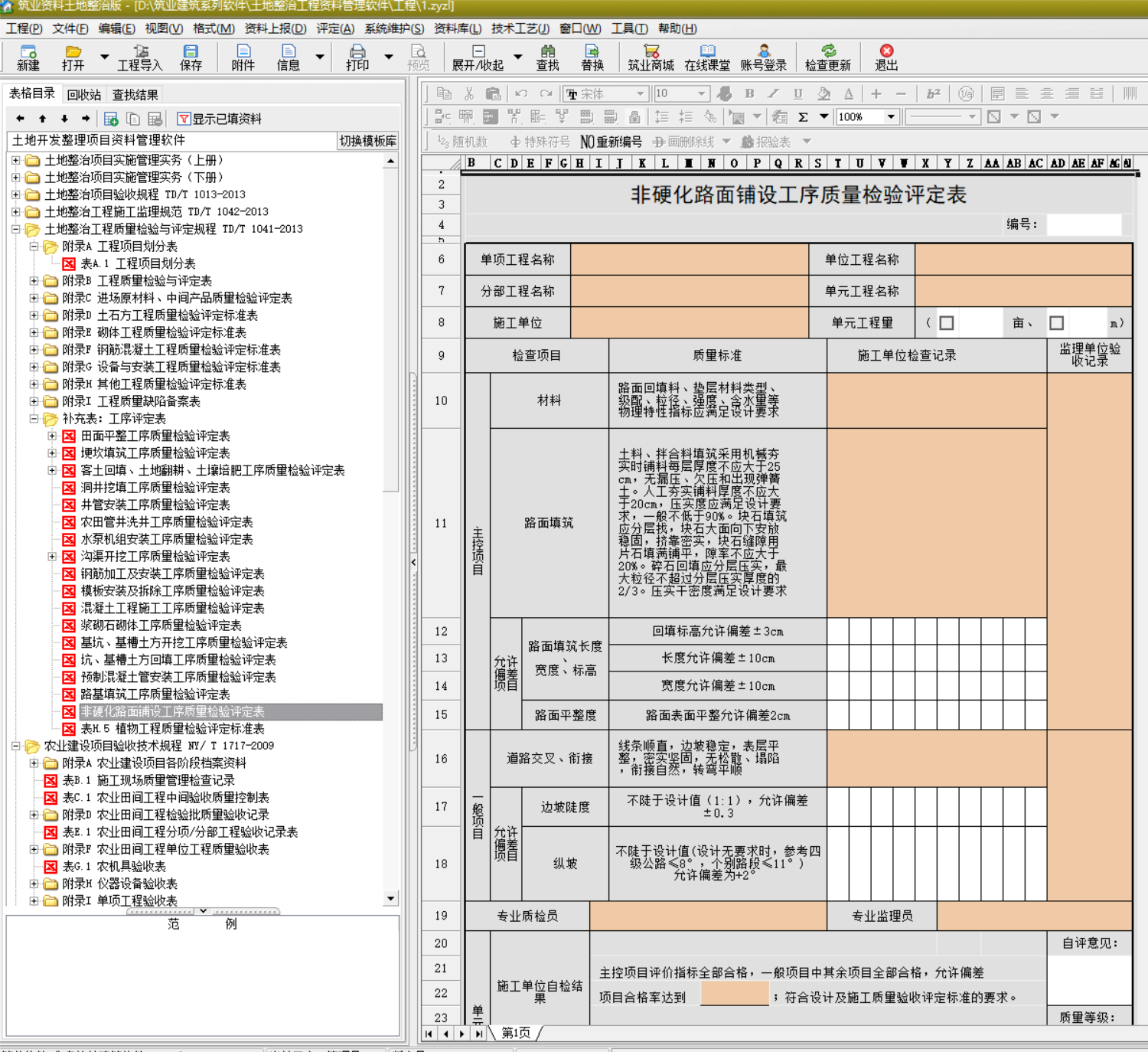1148x1052 pixels.
Task: Click the up arrow in tree toolbar
Action: [42, 119]
